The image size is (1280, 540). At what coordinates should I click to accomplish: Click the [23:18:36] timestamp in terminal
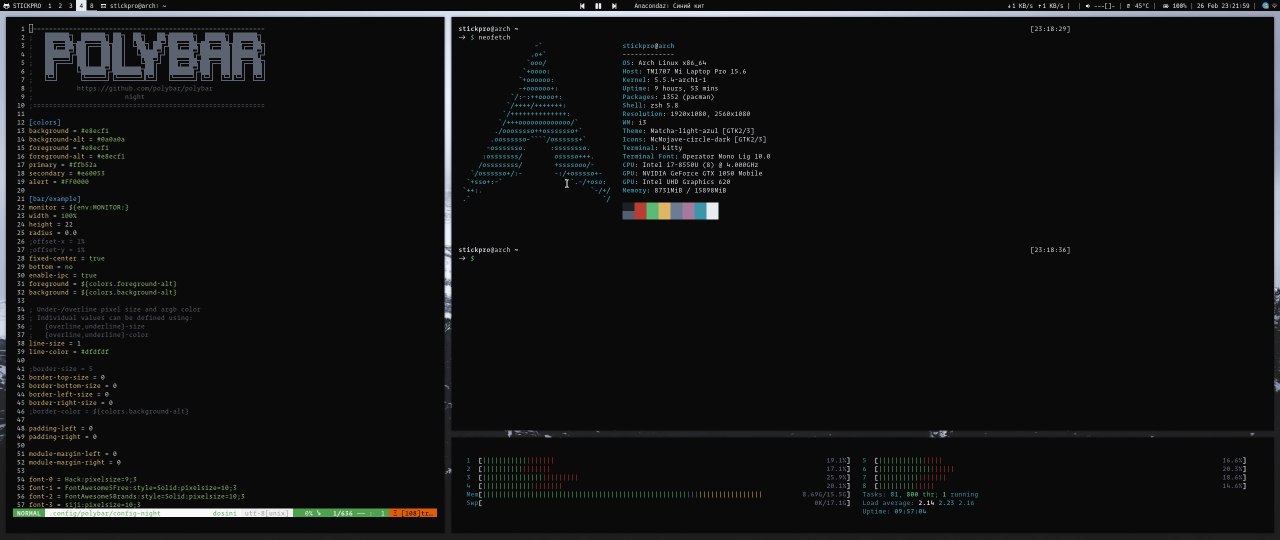point(1050,250)
